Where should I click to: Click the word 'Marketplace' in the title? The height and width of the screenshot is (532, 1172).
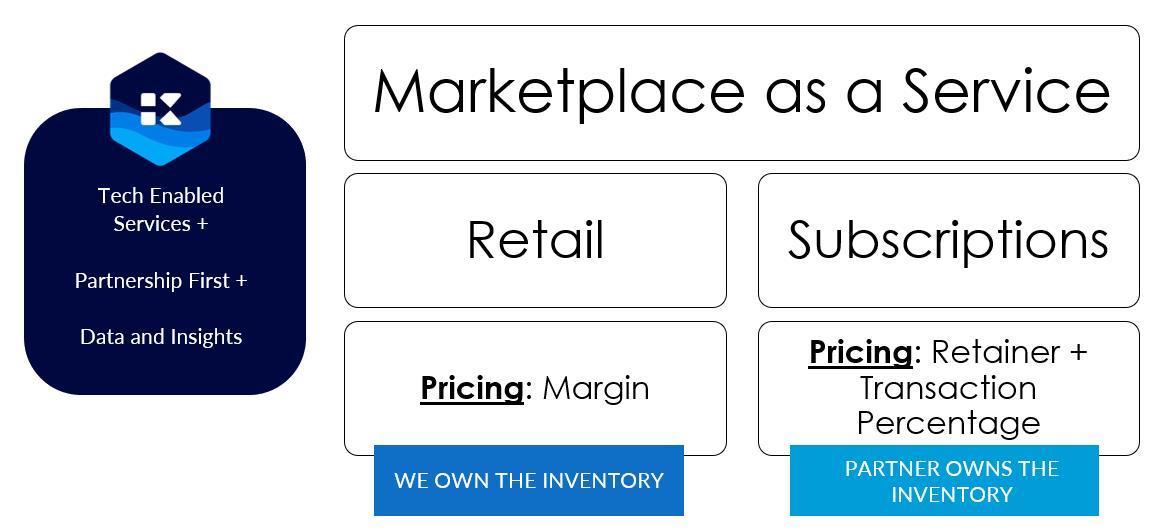tap(559, 91)
